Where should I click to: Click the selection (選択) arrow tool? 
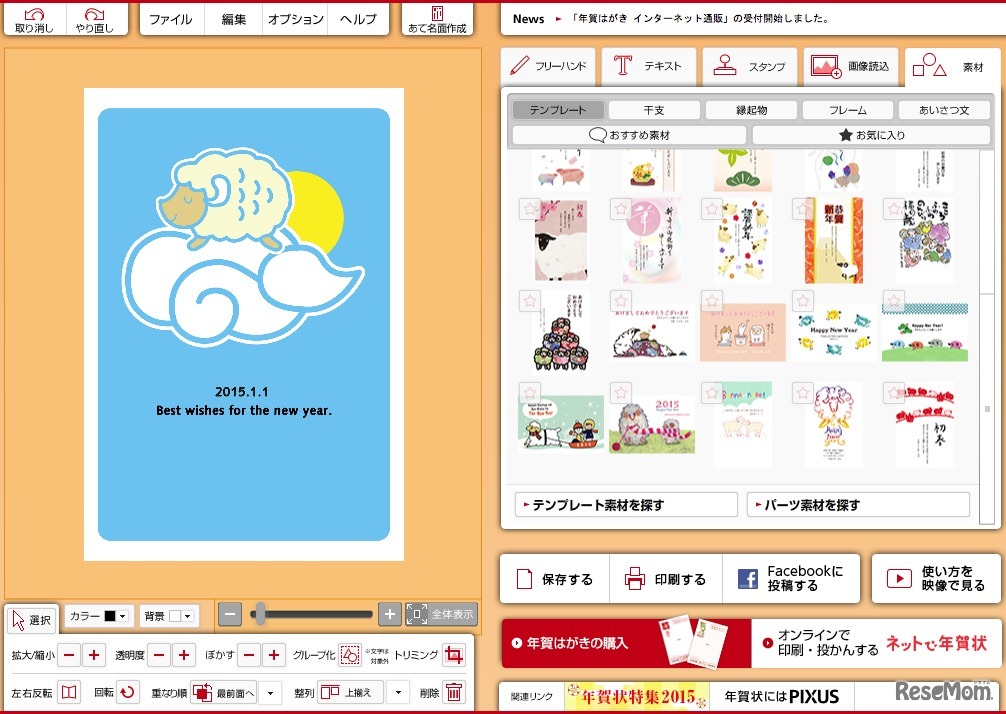tap(32, 620)
